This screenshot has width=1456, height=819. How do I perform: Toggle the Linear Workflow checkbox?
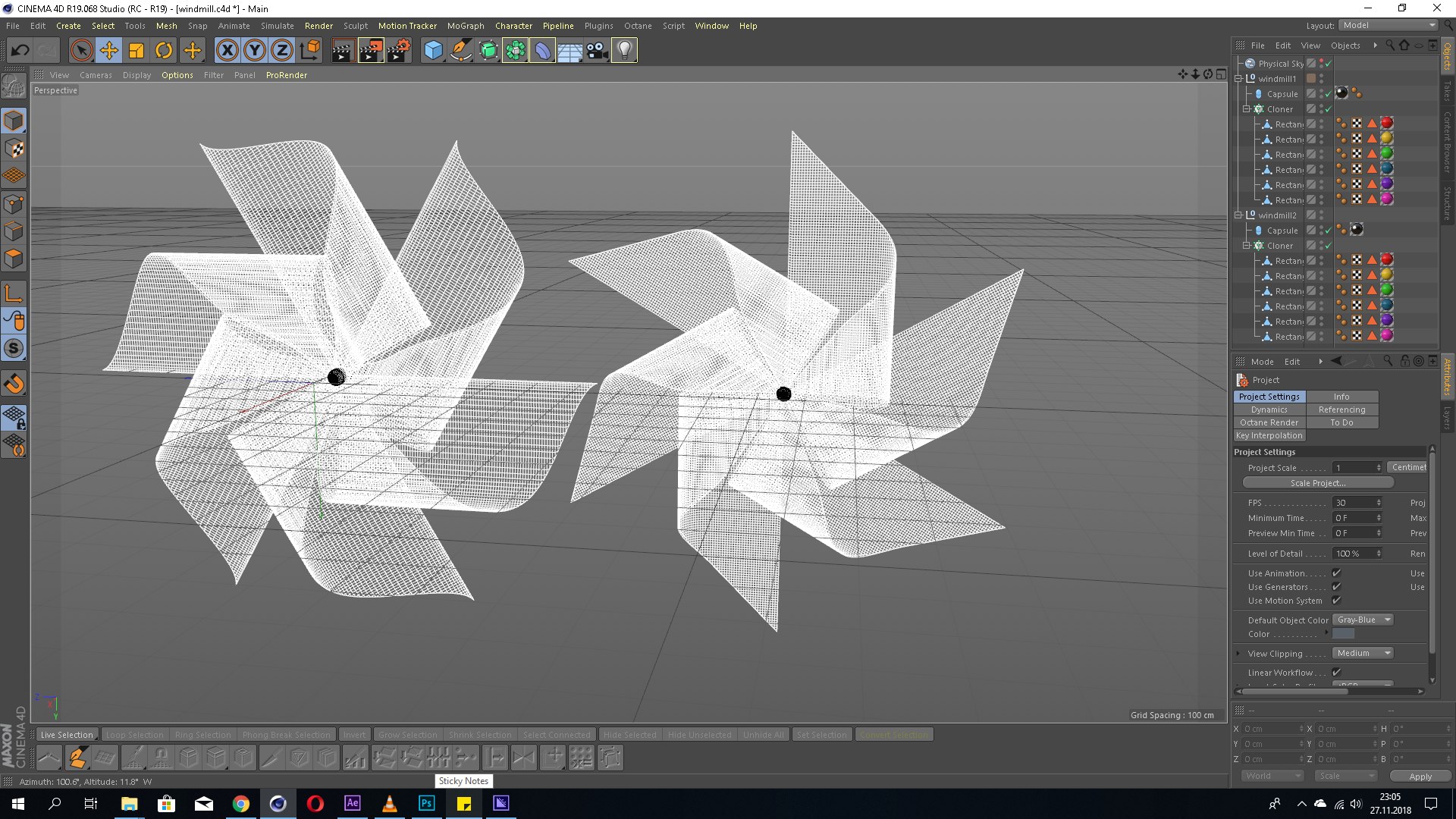pyautogui.click(x=1336, y=673)
